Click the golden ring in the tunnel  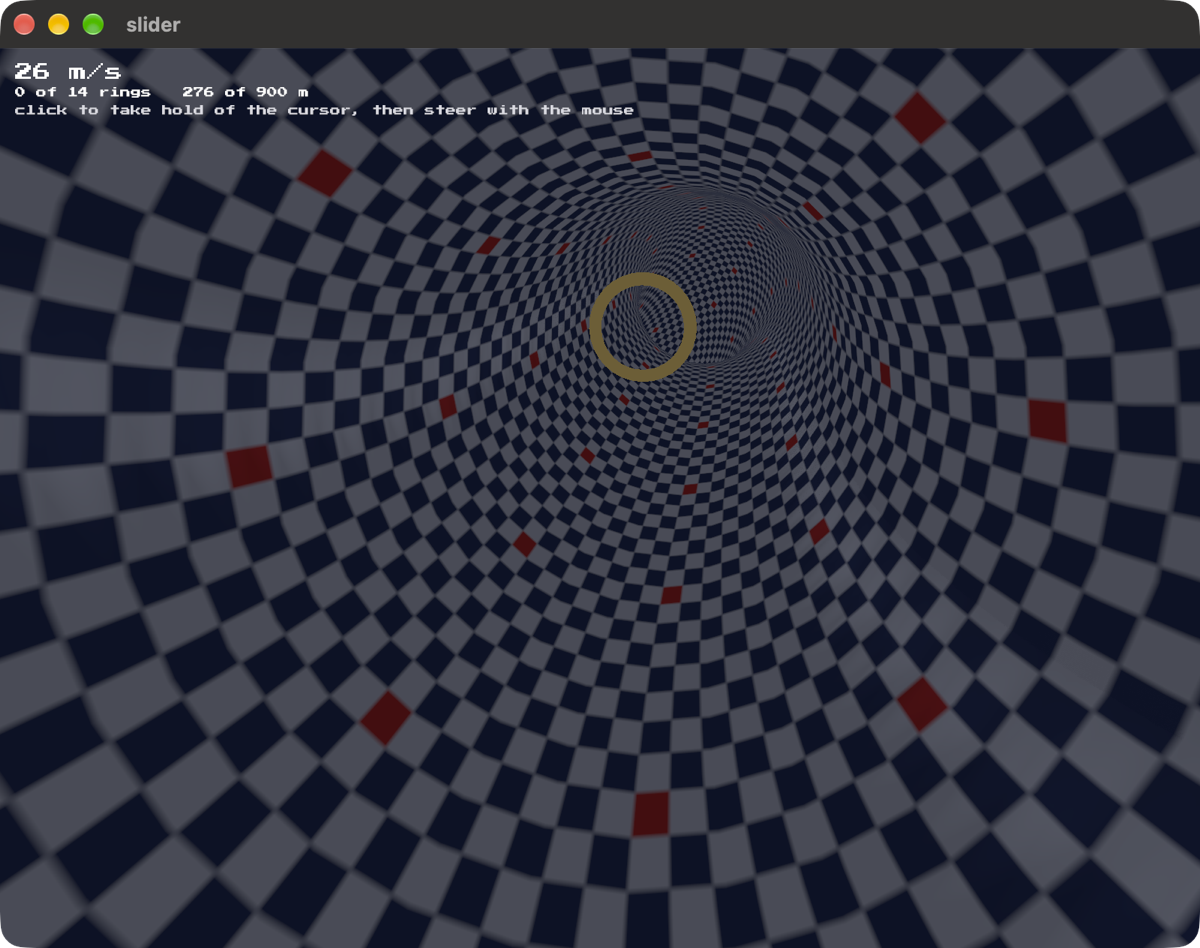click(x=642, y=326)
